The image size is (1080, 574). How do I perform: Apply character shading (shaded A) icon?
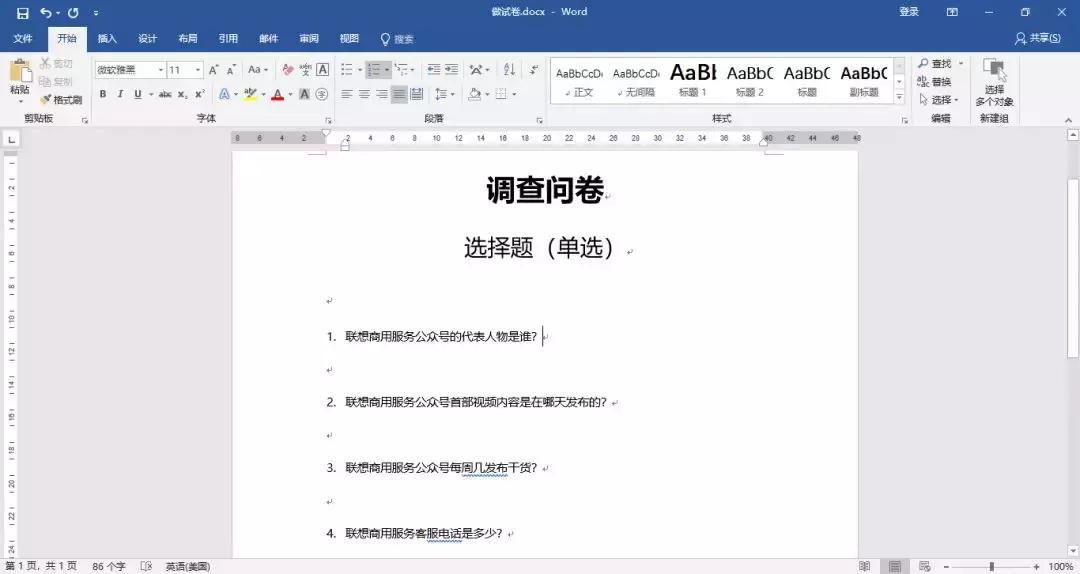pos(304,94)
